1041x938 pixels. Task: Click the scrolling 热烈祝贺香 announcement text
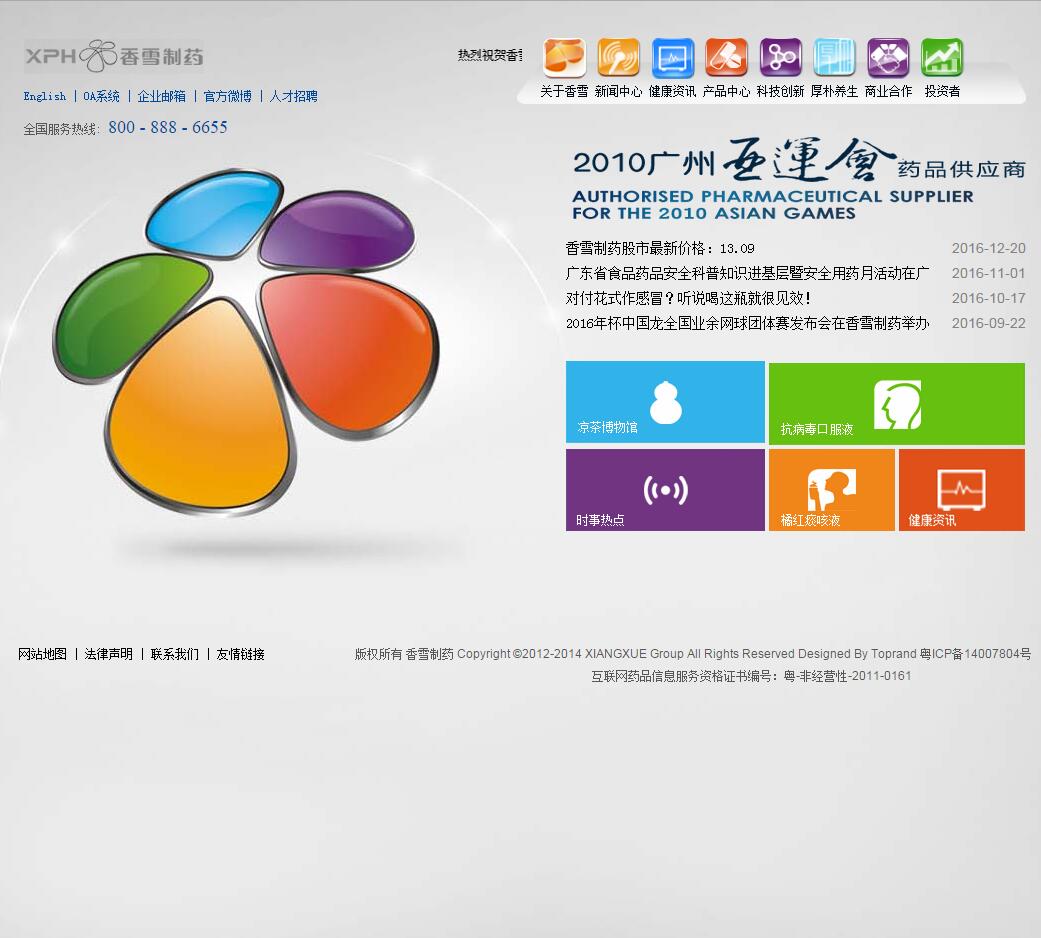click(490, 55)
